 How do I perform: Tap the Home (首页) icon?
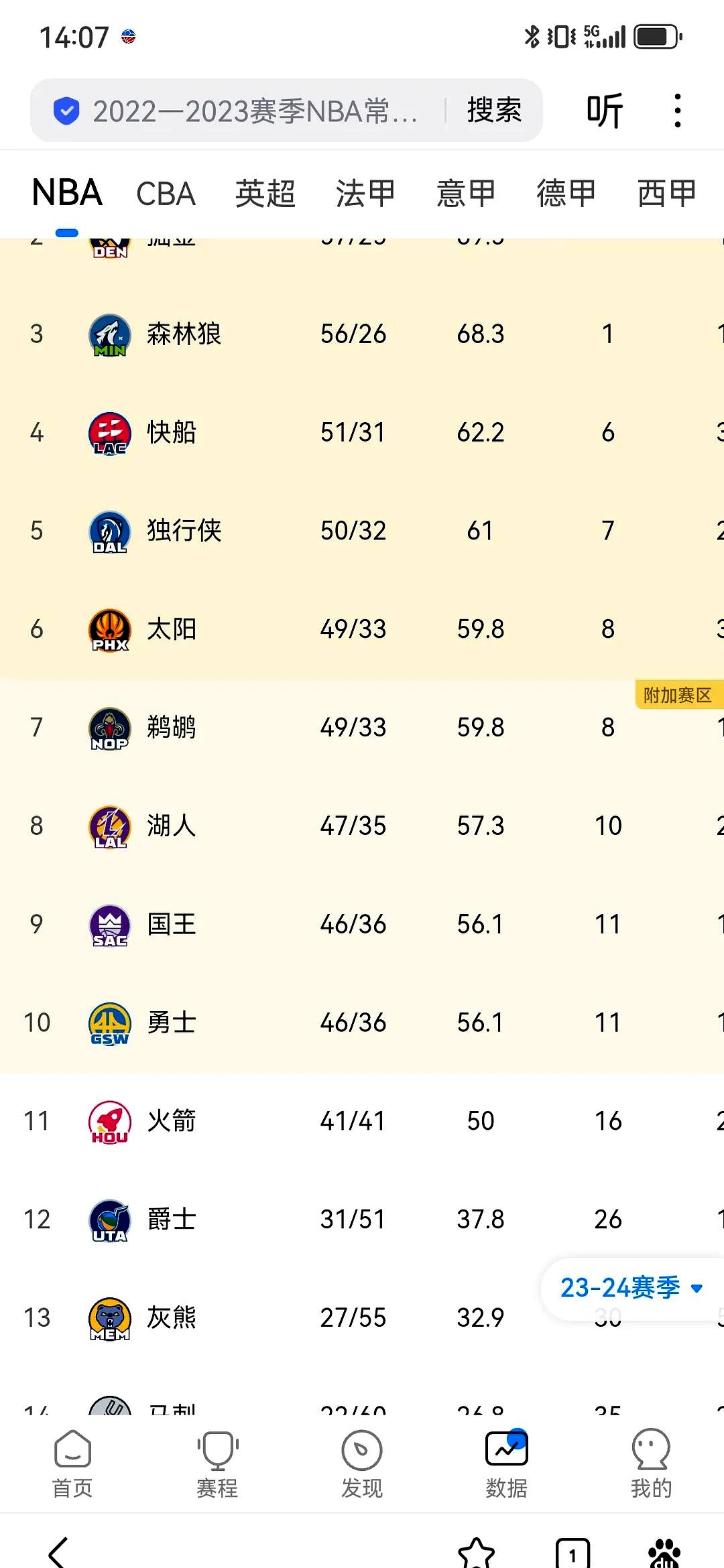coord(72,1463)
